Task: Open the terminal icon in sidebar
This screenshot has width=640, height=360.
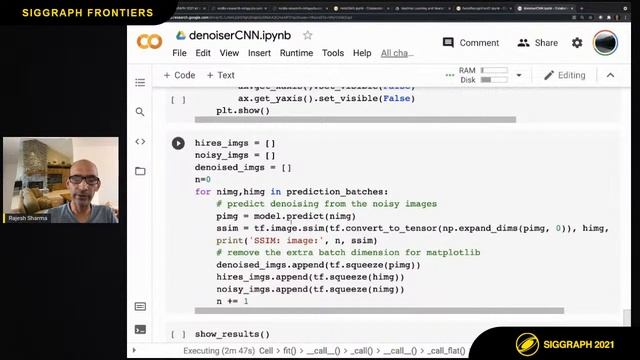Action: [x=140, y=329]
